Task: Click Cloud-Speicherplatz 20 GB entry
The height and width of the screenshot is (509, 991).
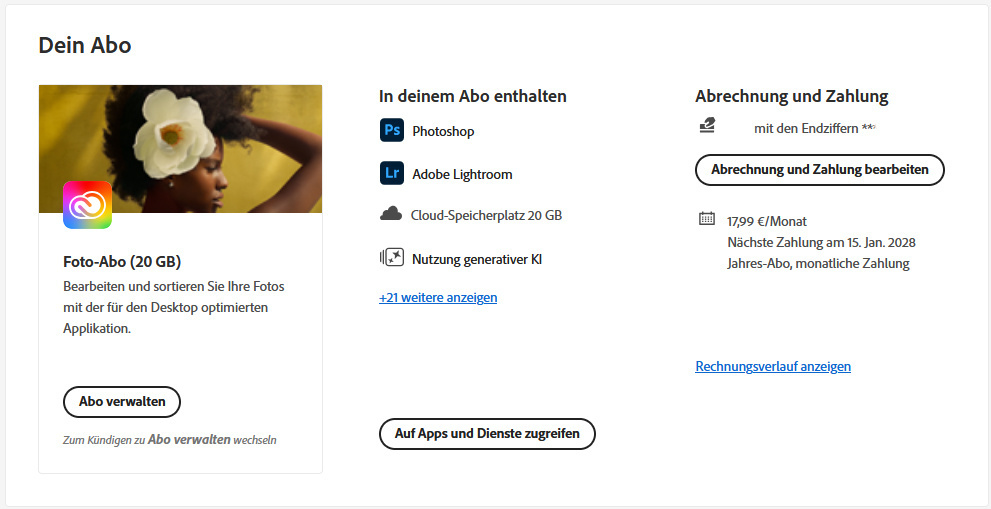Action: [478, 215]
